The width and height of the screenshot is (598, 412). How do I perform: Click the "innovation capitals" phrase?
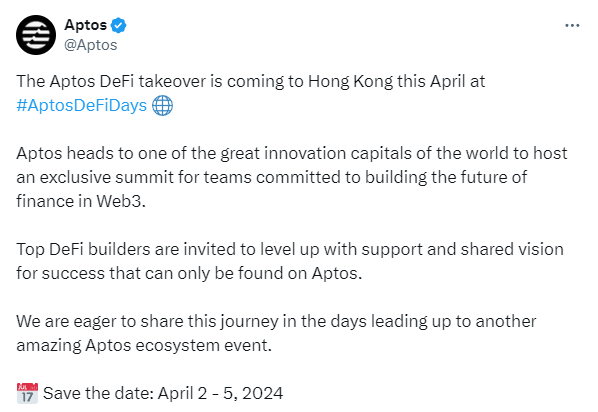click(338, 154)
